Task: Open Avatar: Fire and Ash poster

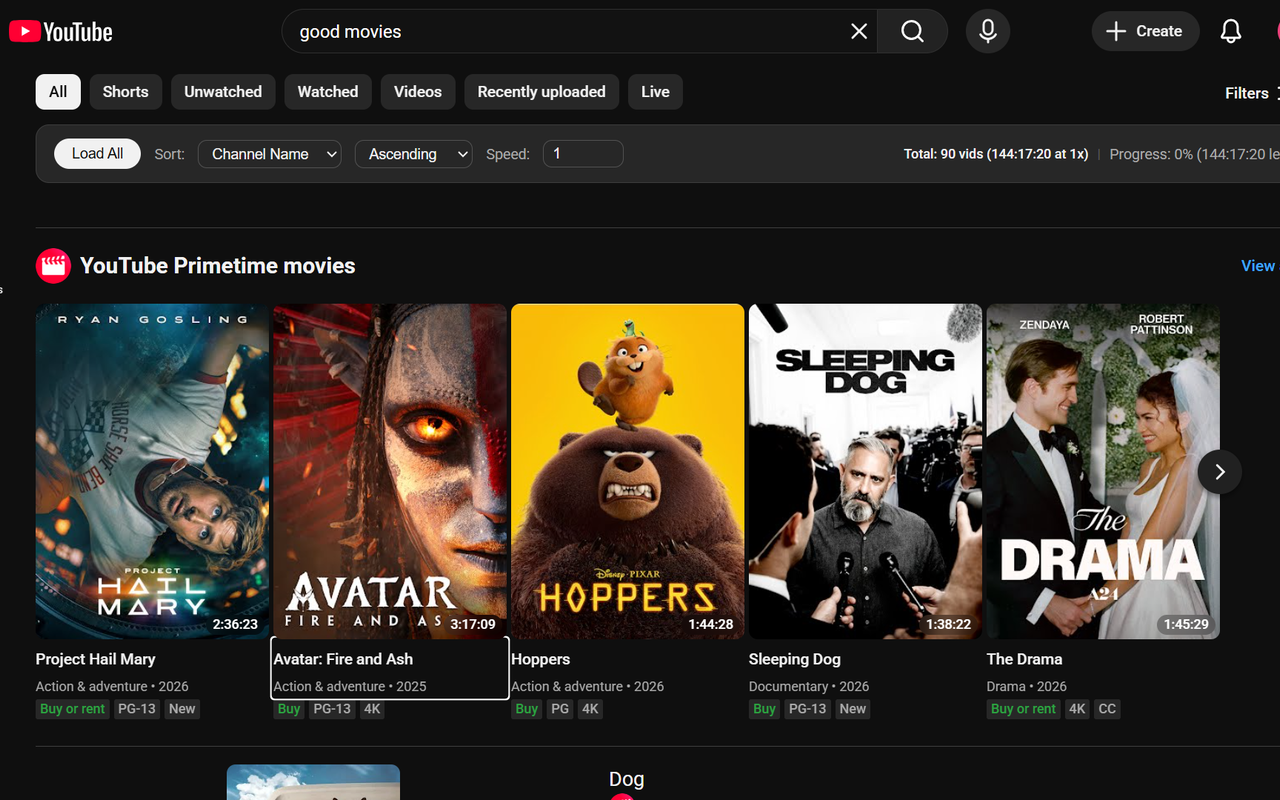Action: (390, 471)
